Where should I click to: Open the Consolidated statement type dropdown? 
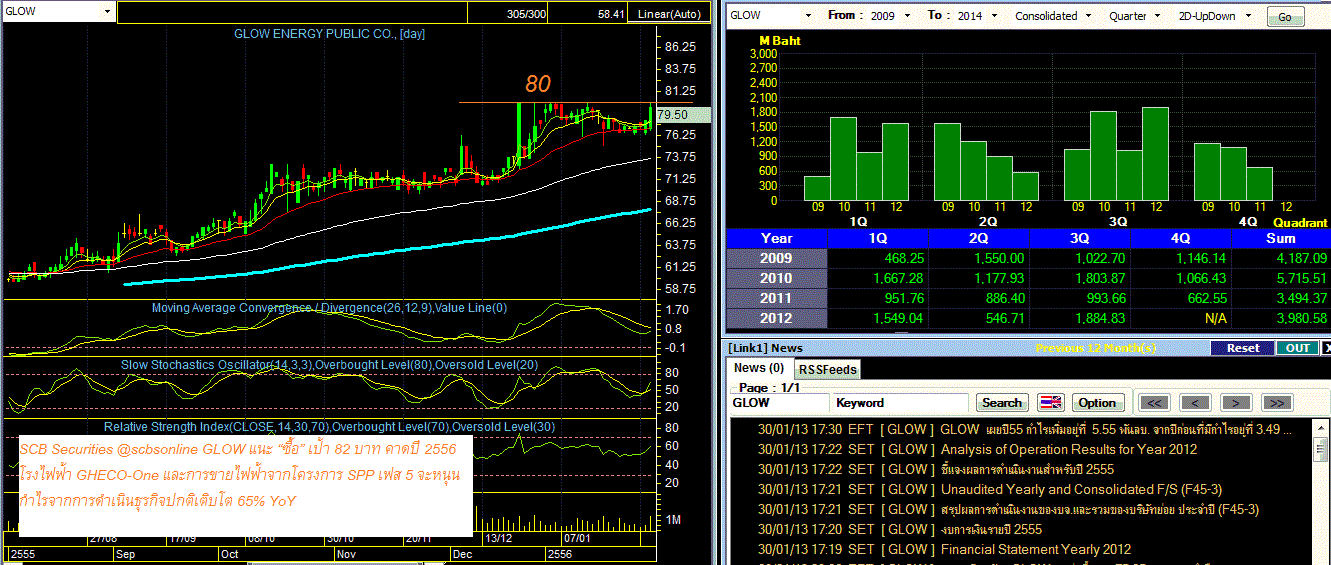(1089, 16)
